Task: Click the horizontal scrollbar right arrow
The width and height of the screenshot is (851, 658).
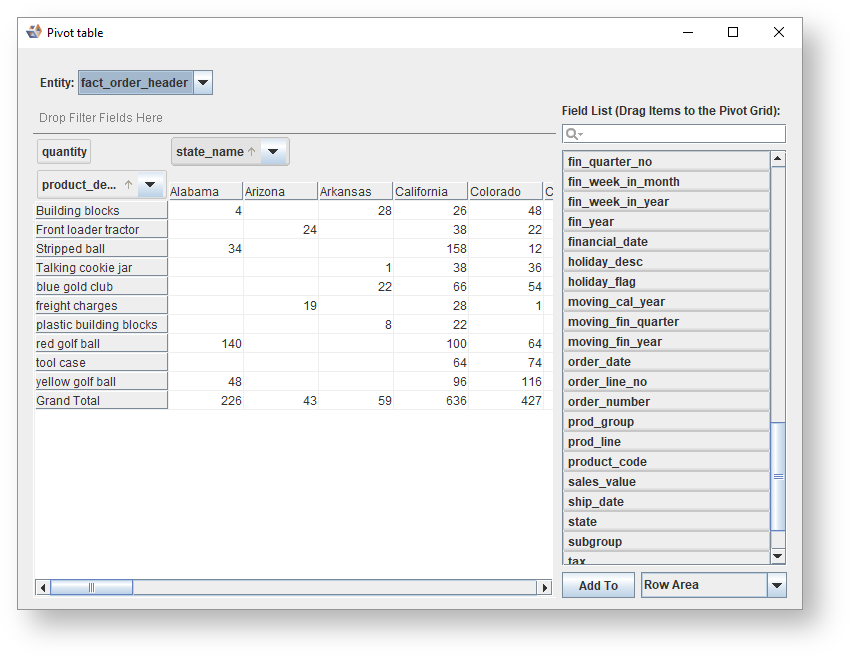Action: coord(545,588)
